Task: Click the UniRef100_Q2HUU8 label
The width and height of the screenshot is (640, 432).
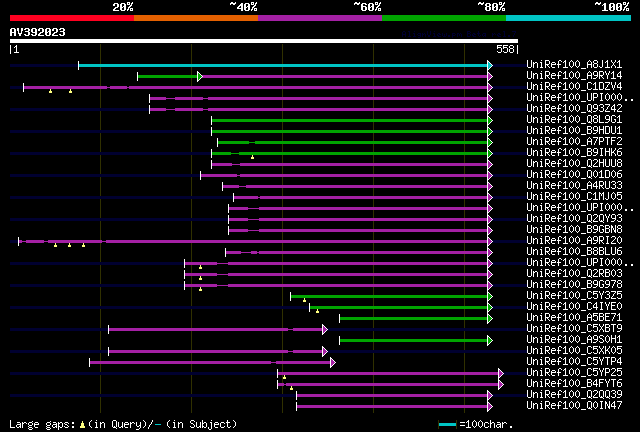Action: [x=574, y=164]
